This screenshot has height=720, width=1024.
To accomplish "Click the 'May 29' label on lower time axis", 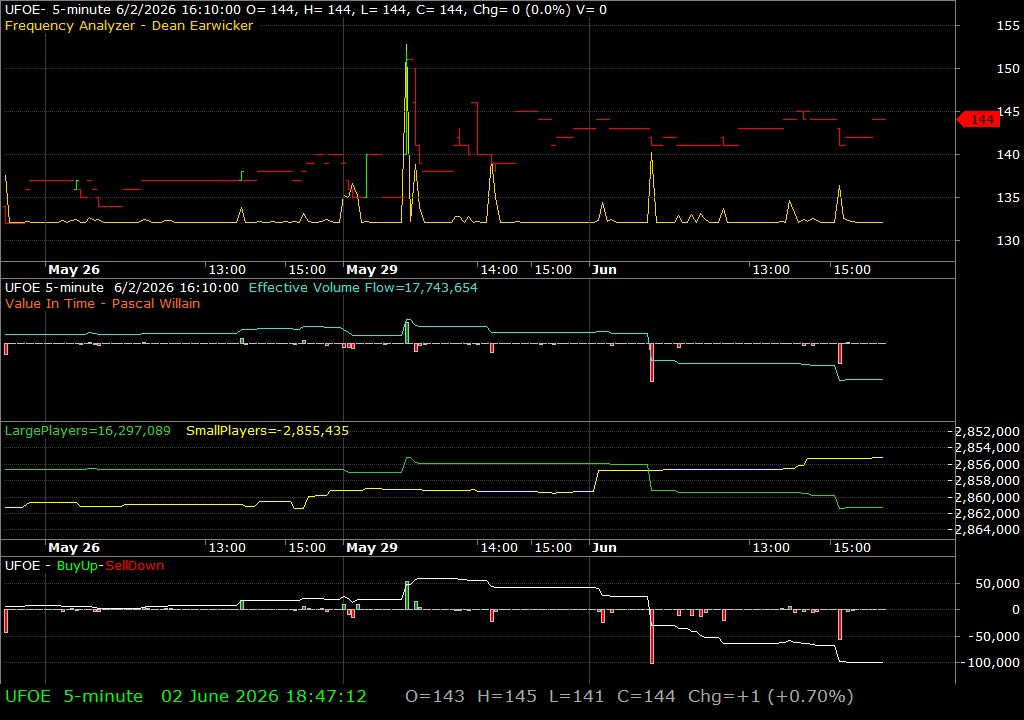I will click(x=372, y=548).
